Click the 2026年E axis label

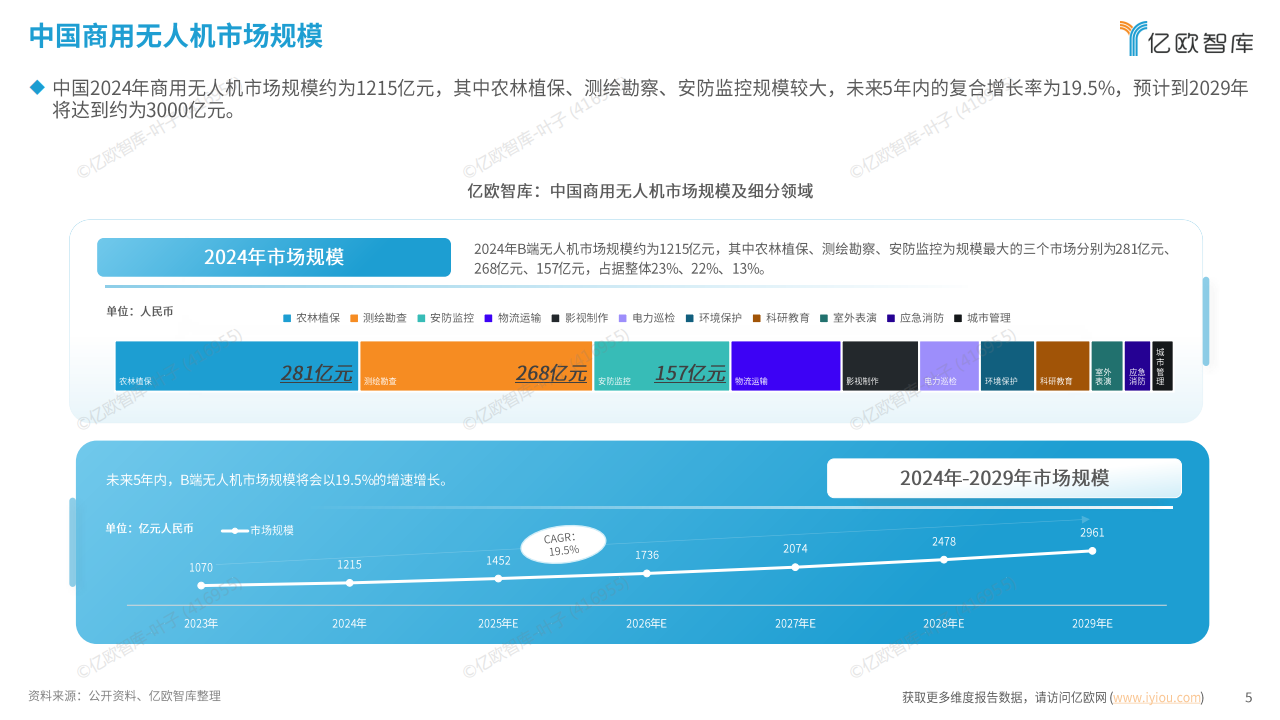click(x=647, y=623)
